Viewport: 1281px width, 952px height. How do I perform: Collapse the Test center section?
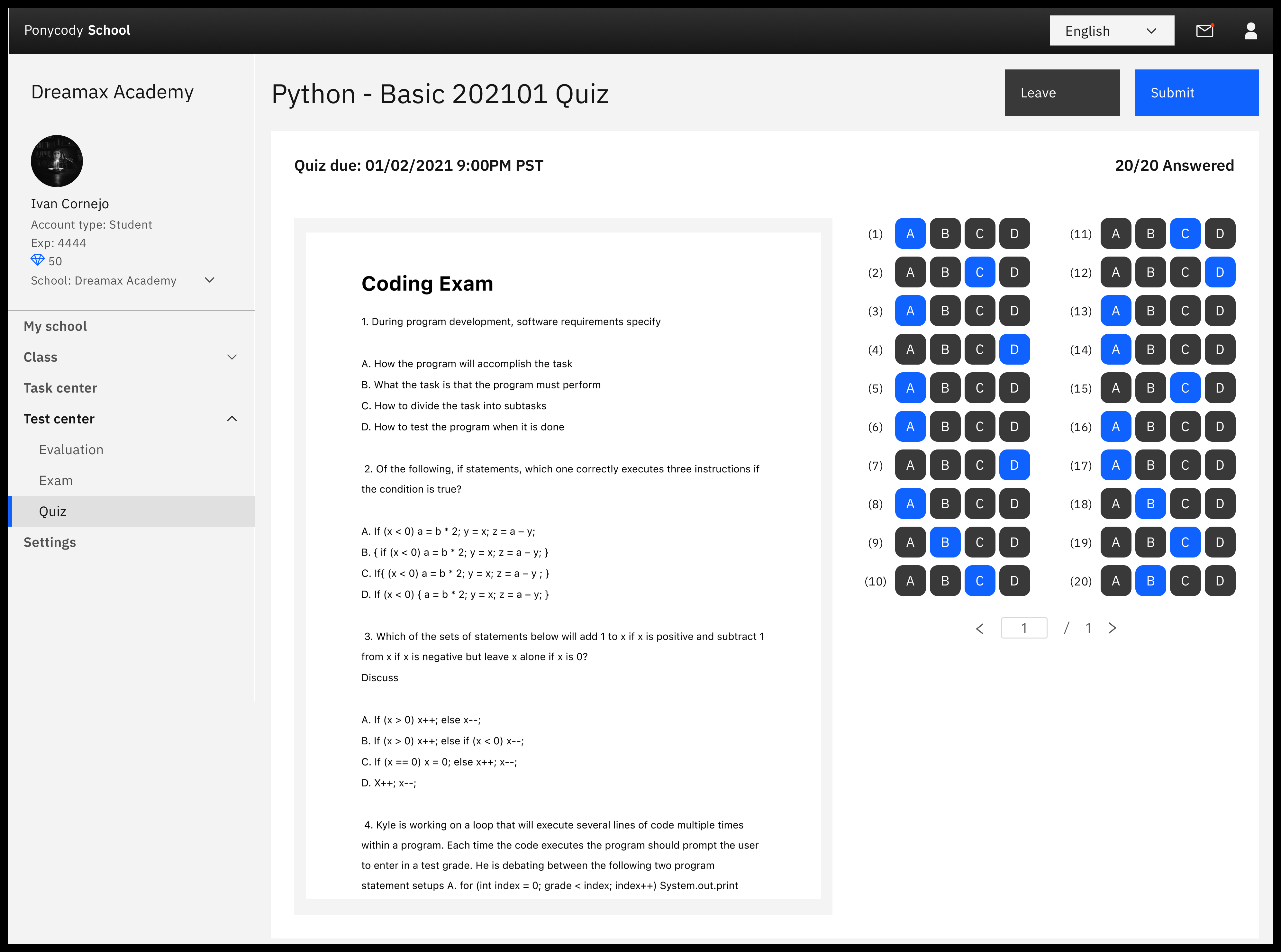point(232,419)
